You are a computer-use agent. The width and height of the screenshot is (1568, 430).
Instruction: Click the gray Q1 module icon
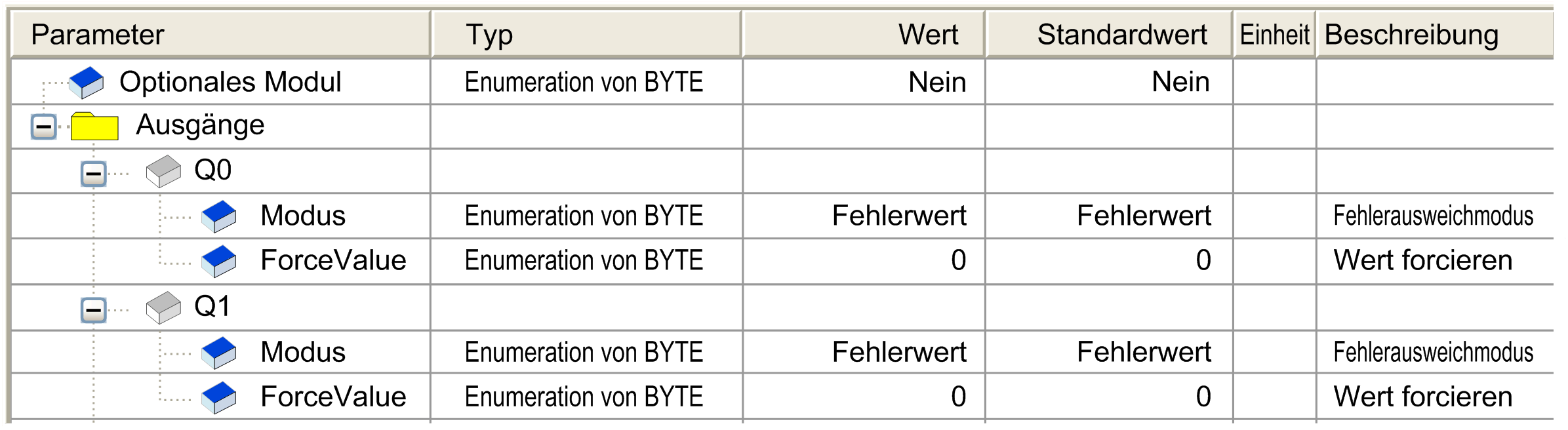pyautogui.click(x=163, y=307)
